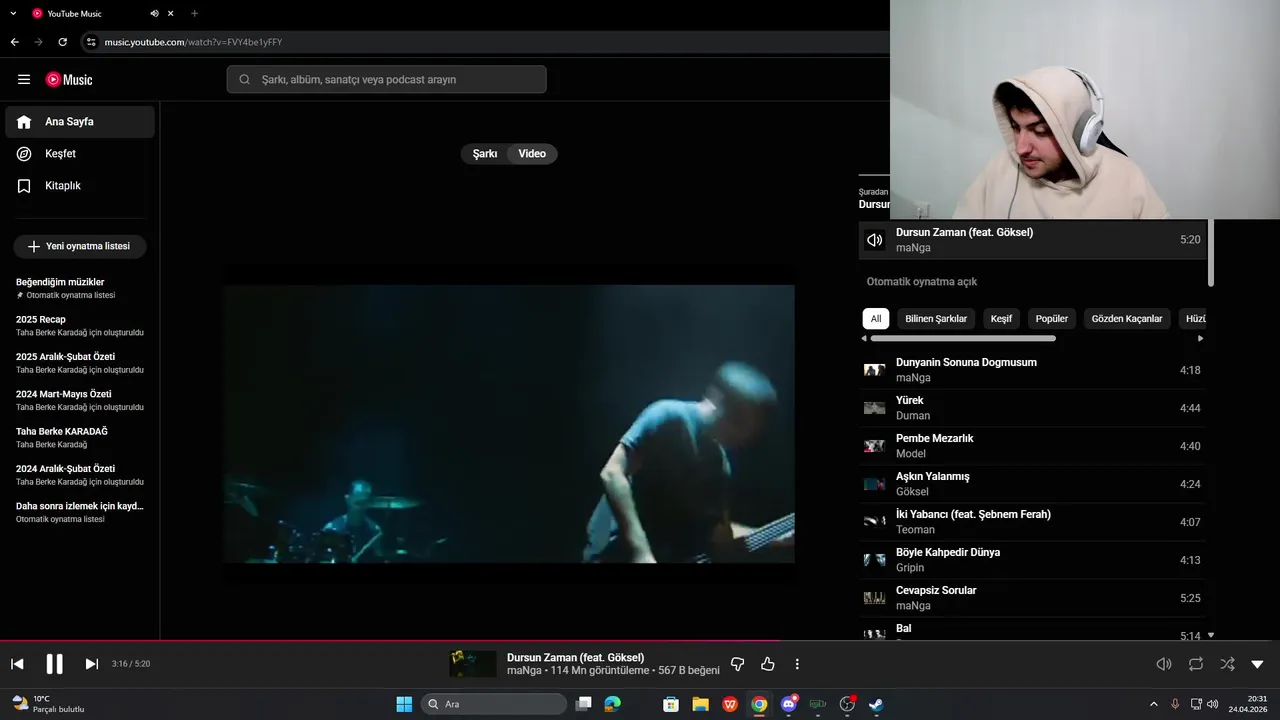Play Pembe Mezarlık by Model

[1032, 446]
